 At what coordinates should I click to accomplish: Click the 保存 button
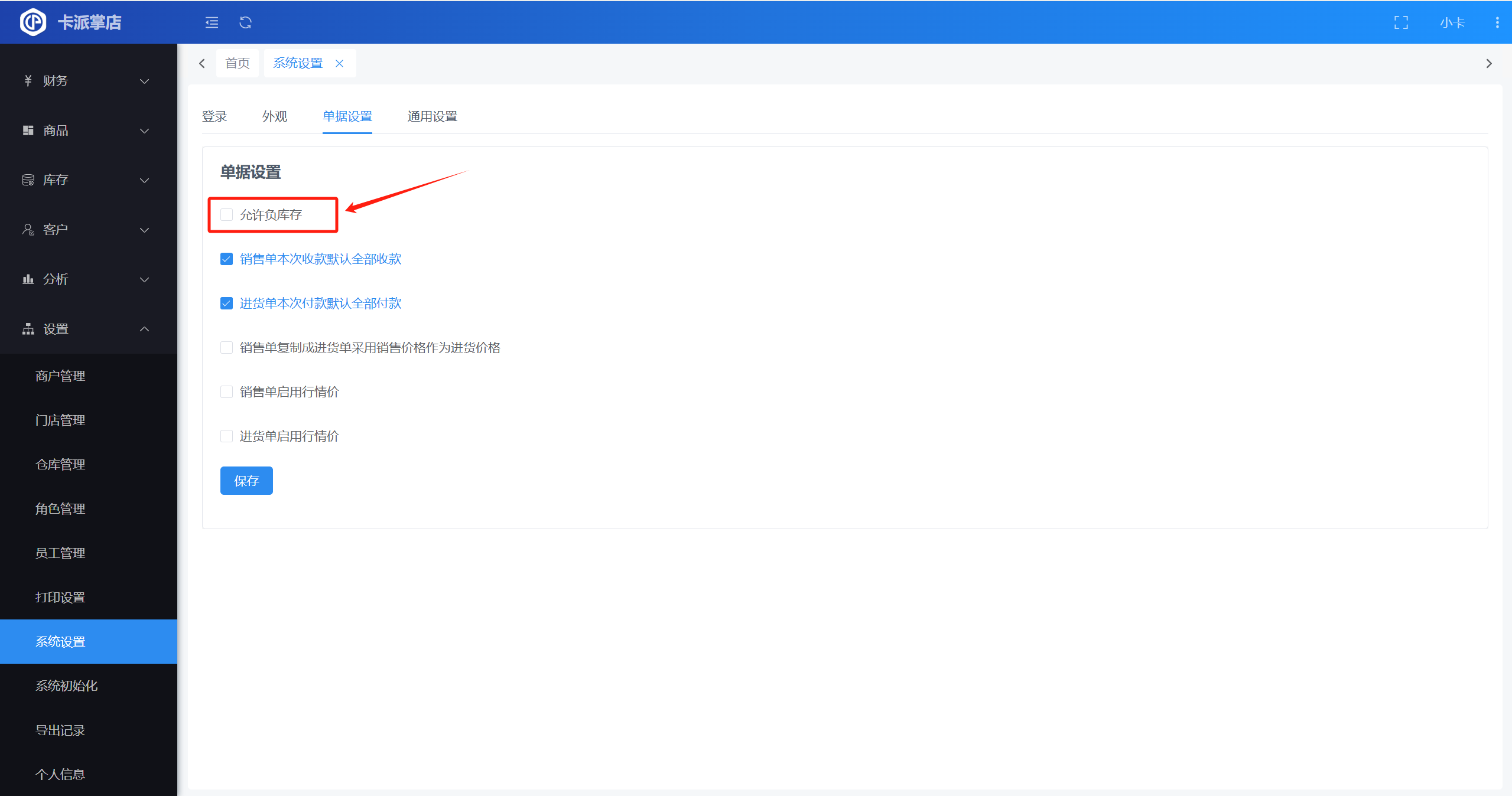246,481
